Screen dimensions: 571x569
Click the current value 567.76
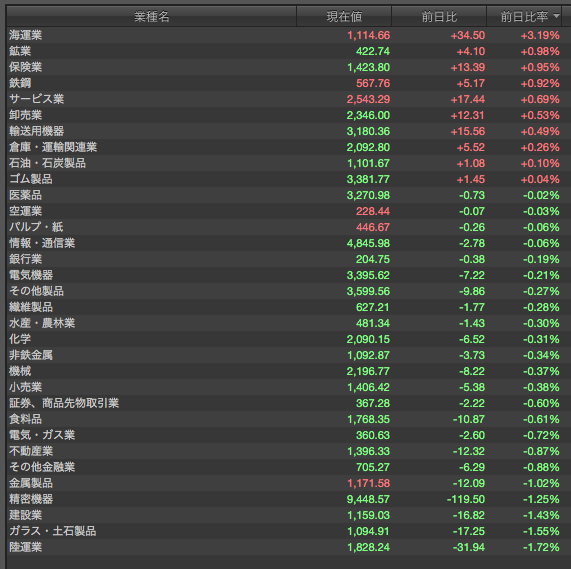coord(373,83)
